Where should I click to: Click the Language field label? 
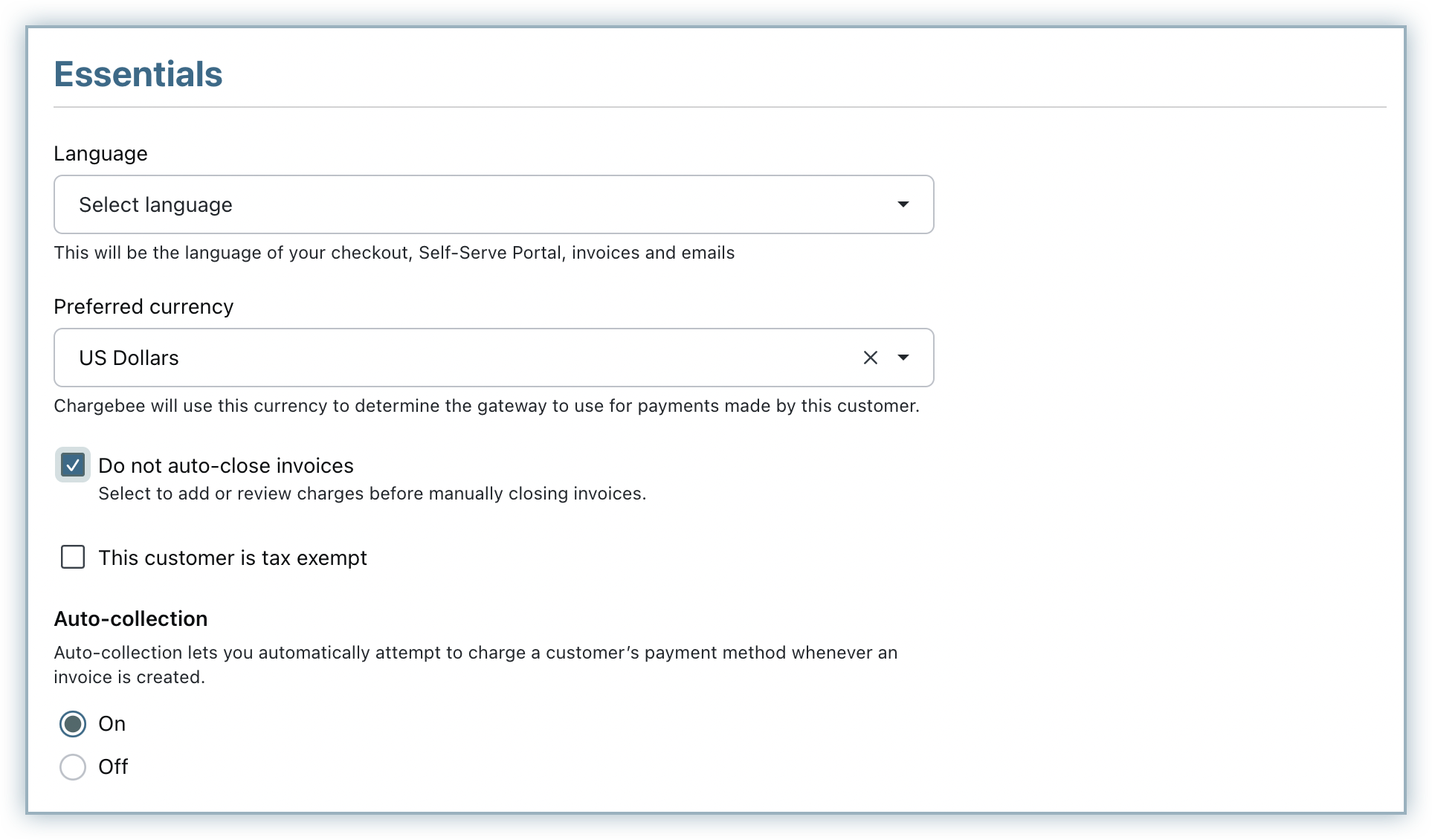[x=100, y=154]
